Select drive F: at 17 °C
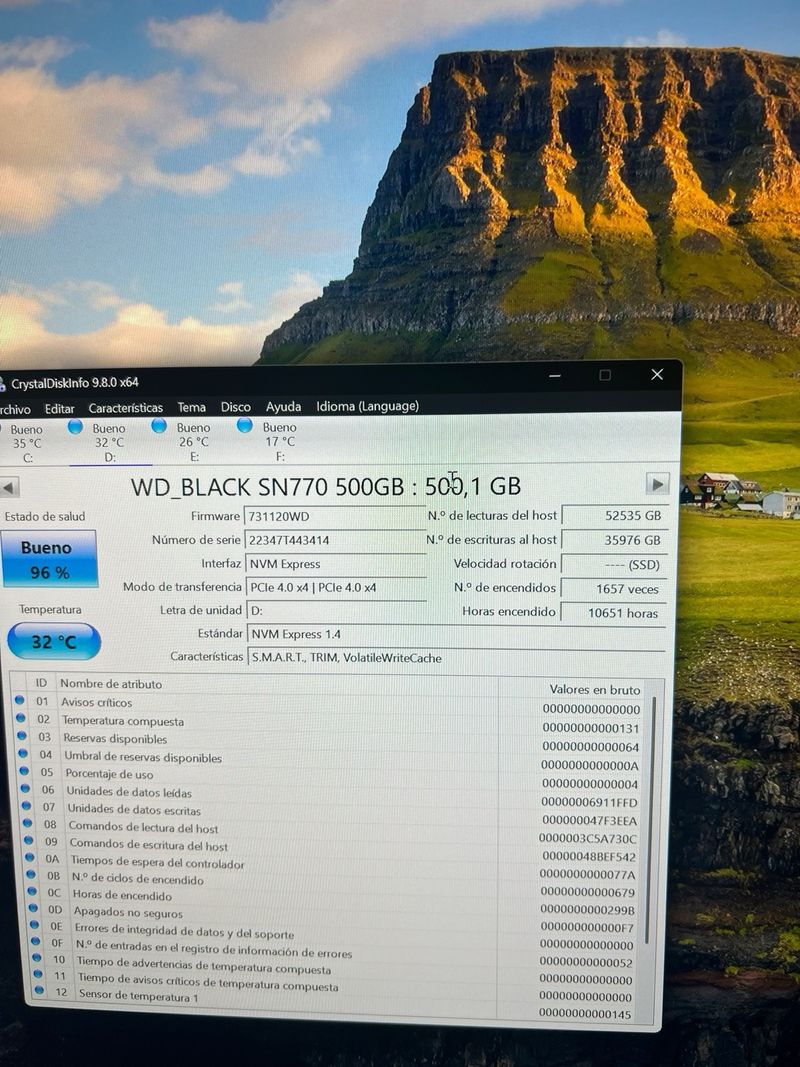The width and height of the screenshot is (800, 1067). (280, 441)
